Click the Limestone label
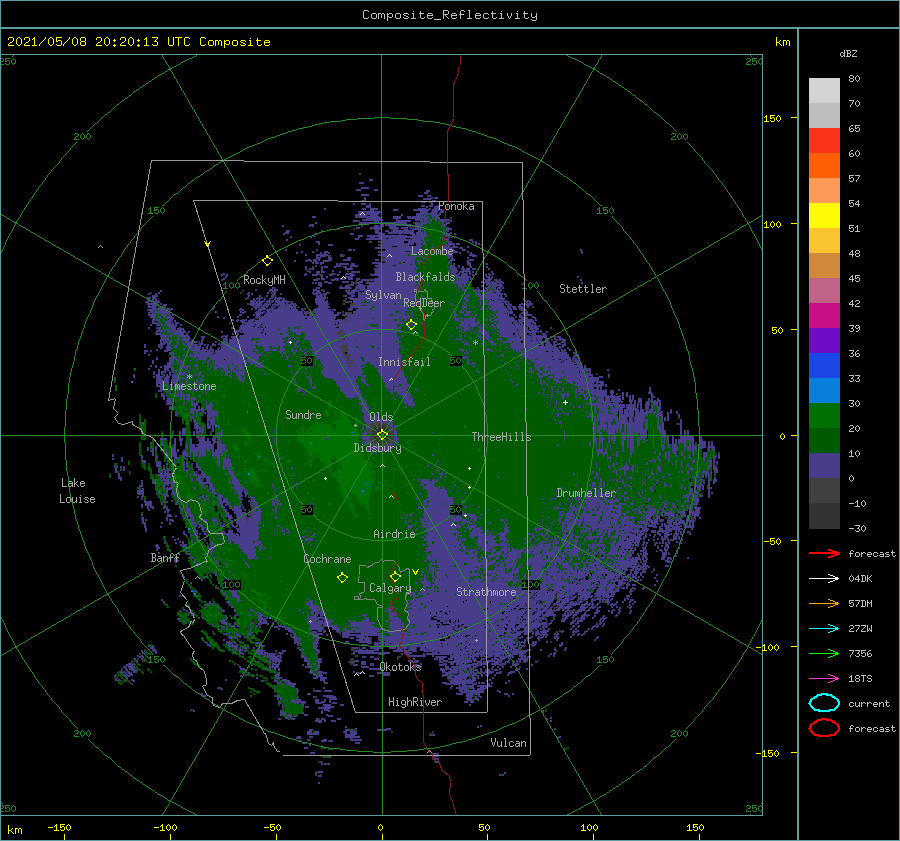Image resolution: width=900 pixels, height=841 pixels. pos(189,386)
